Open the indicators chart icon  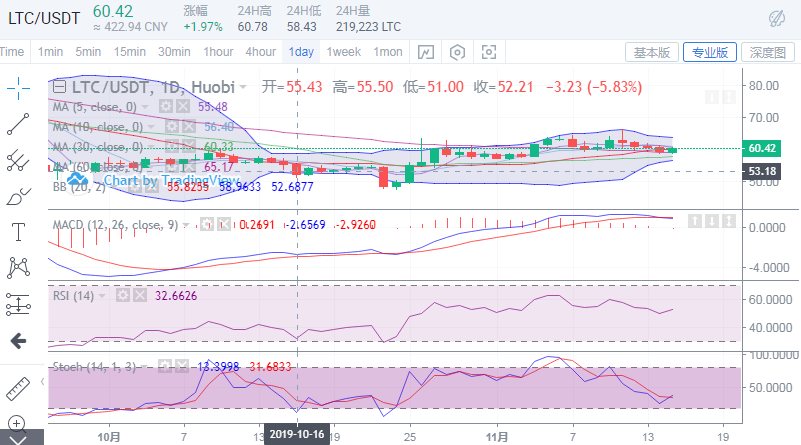(426, 52)
